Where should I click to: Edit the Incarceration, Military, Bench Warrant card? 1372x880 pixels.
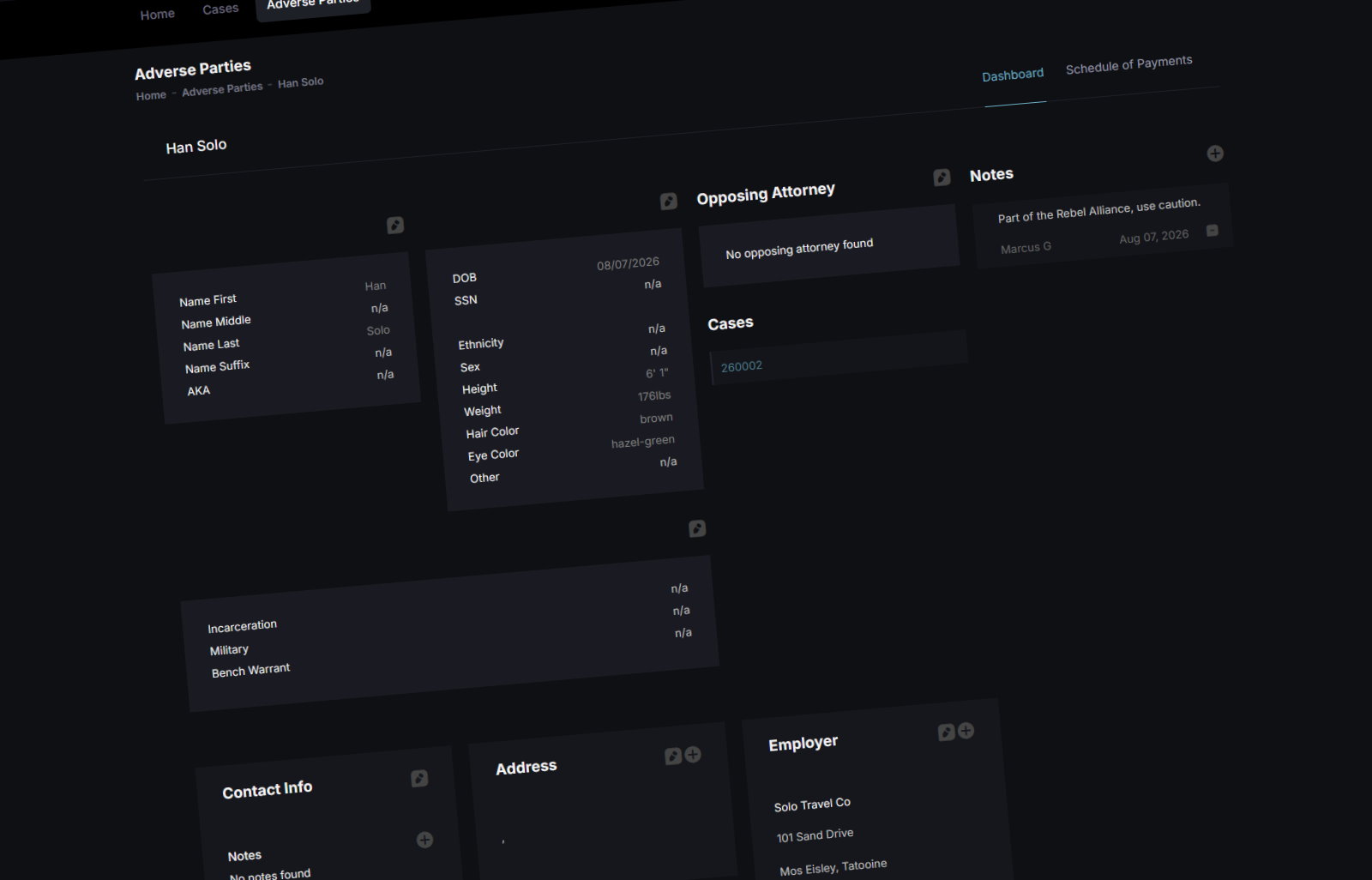click(x=697, y=529)
